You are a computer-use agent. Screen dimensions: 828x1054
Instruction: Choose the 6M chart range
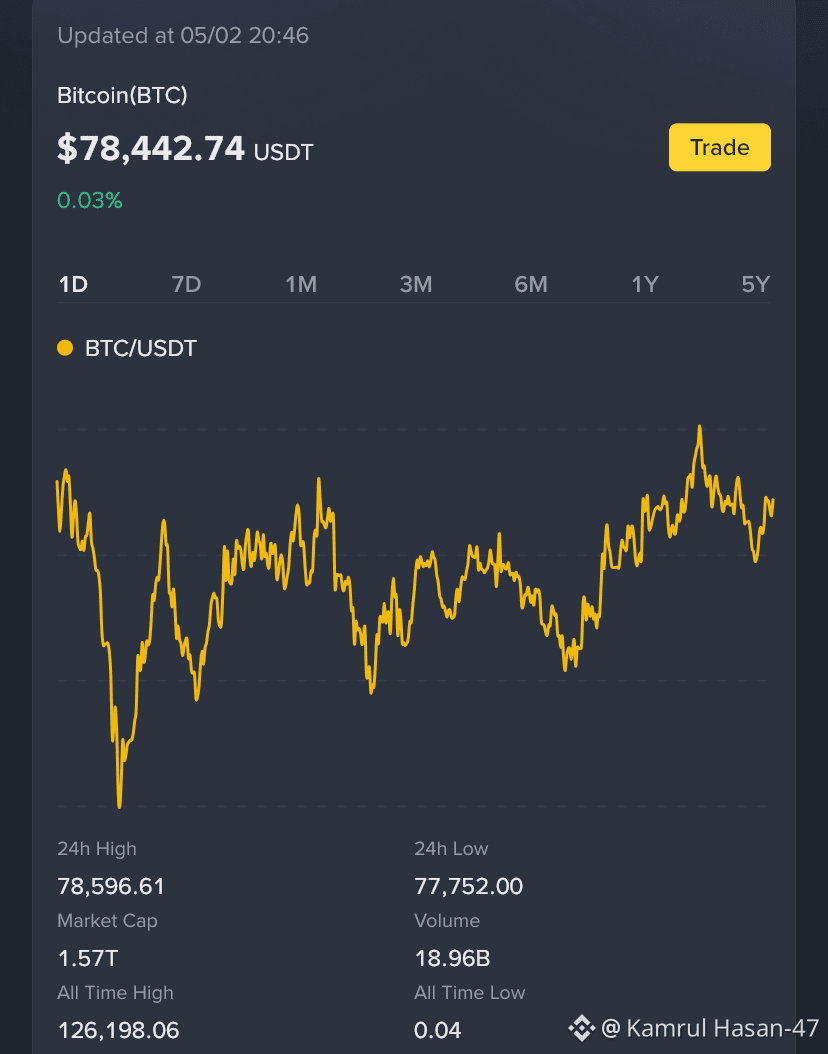pos(530,284)
